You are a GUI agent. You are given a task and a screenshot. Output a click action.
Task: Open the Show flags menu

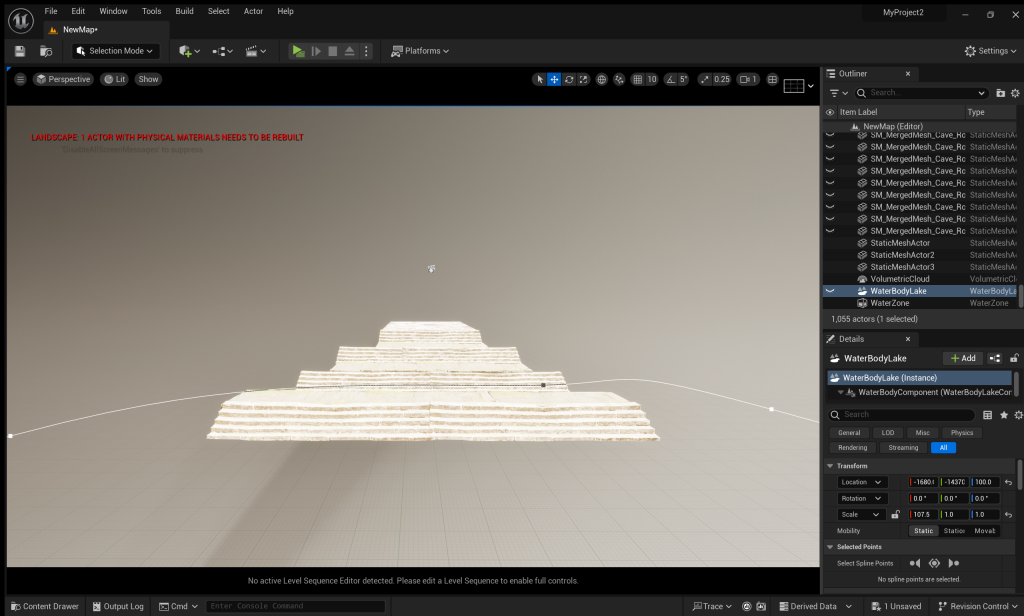coord(148,79)
